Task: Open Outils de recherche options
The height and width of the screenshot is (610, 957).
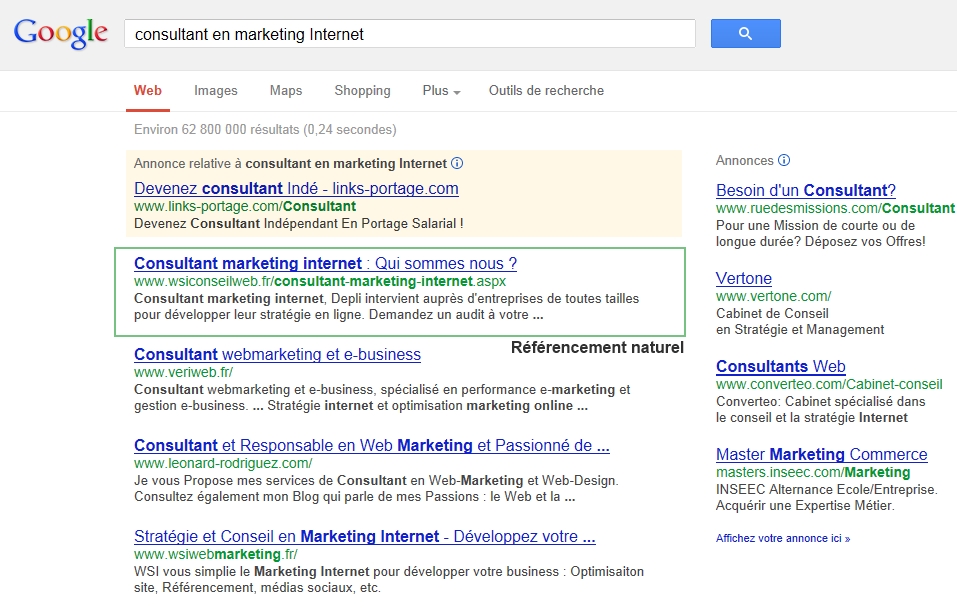Action: [x=546, y=91]
